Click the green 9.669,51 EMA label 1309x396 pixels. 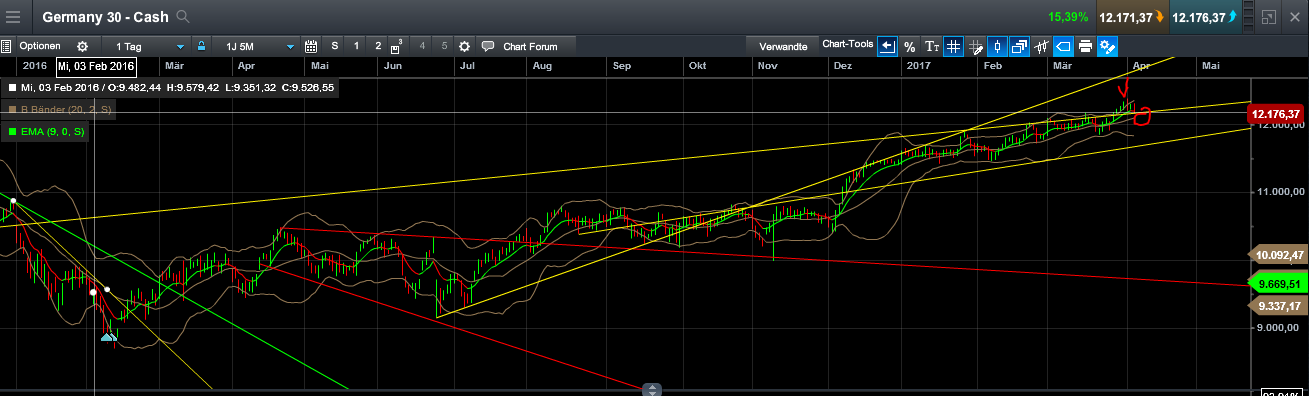[x=1277, y=284]
